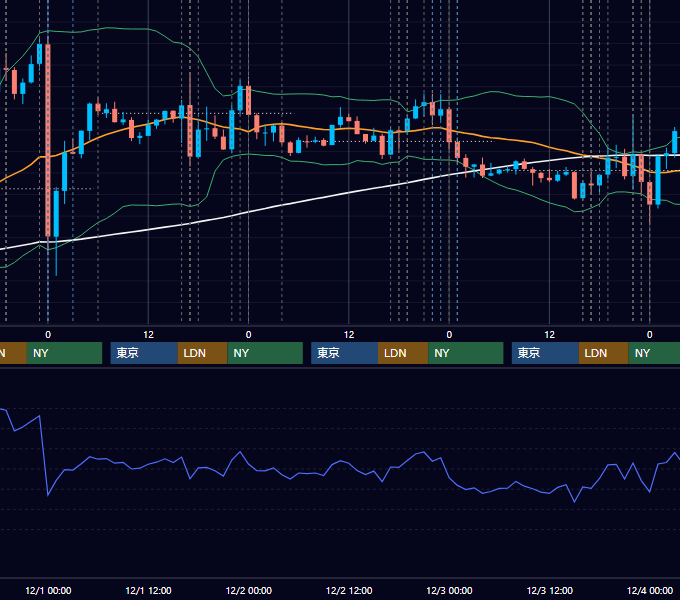Click the NY session block spanning 12/1 00:00
Image resolution: width=680 pixels, height=600 pixels.
[x=64, y=353]
